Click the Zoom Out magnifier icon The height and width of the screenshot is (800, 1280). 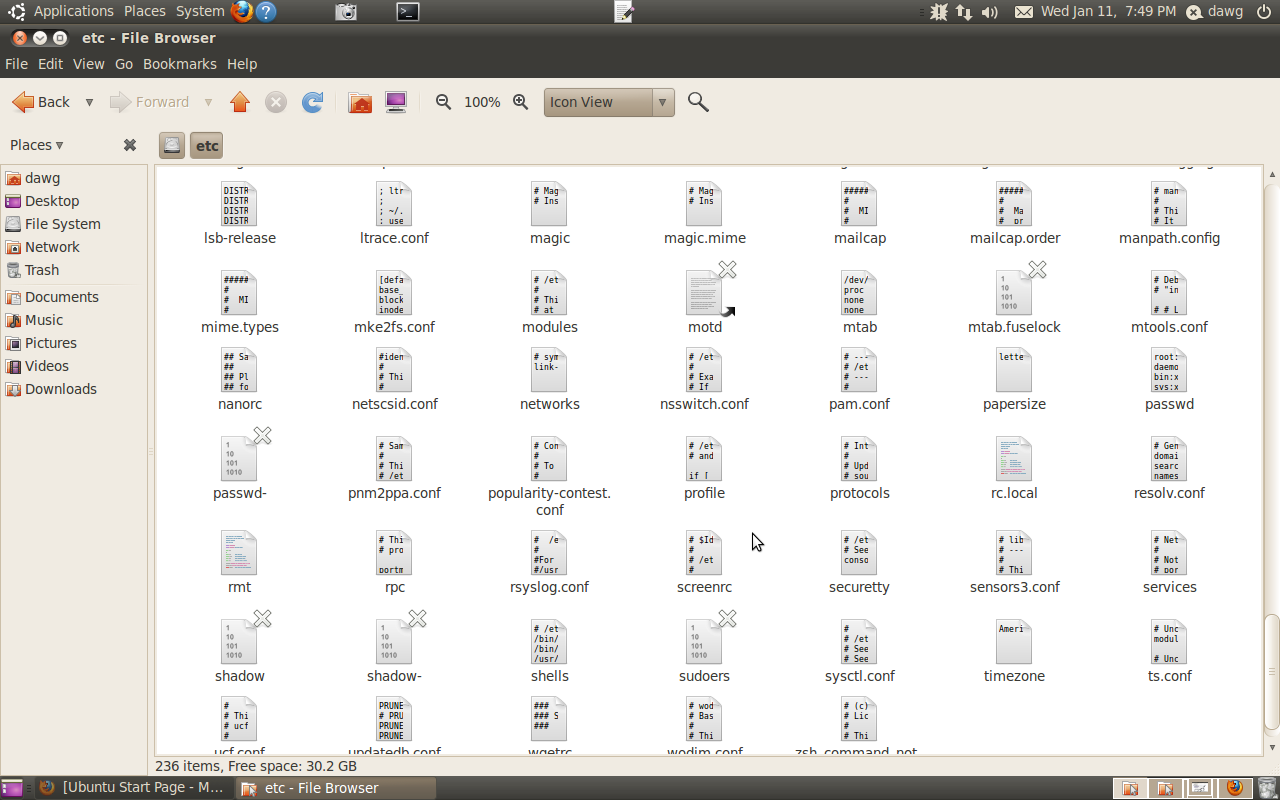[x=443, y=102]
